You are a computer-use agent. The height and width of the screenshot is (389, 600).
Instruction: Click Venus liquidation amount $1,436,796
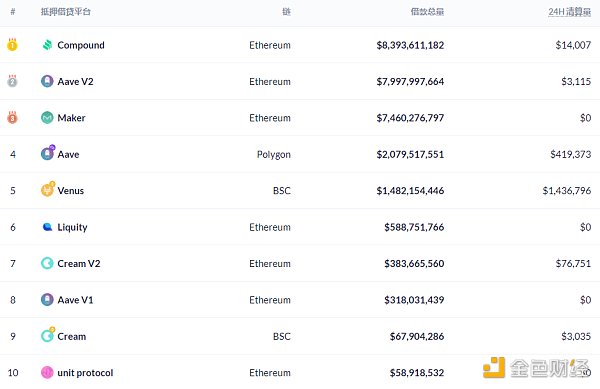pos(567,190)
